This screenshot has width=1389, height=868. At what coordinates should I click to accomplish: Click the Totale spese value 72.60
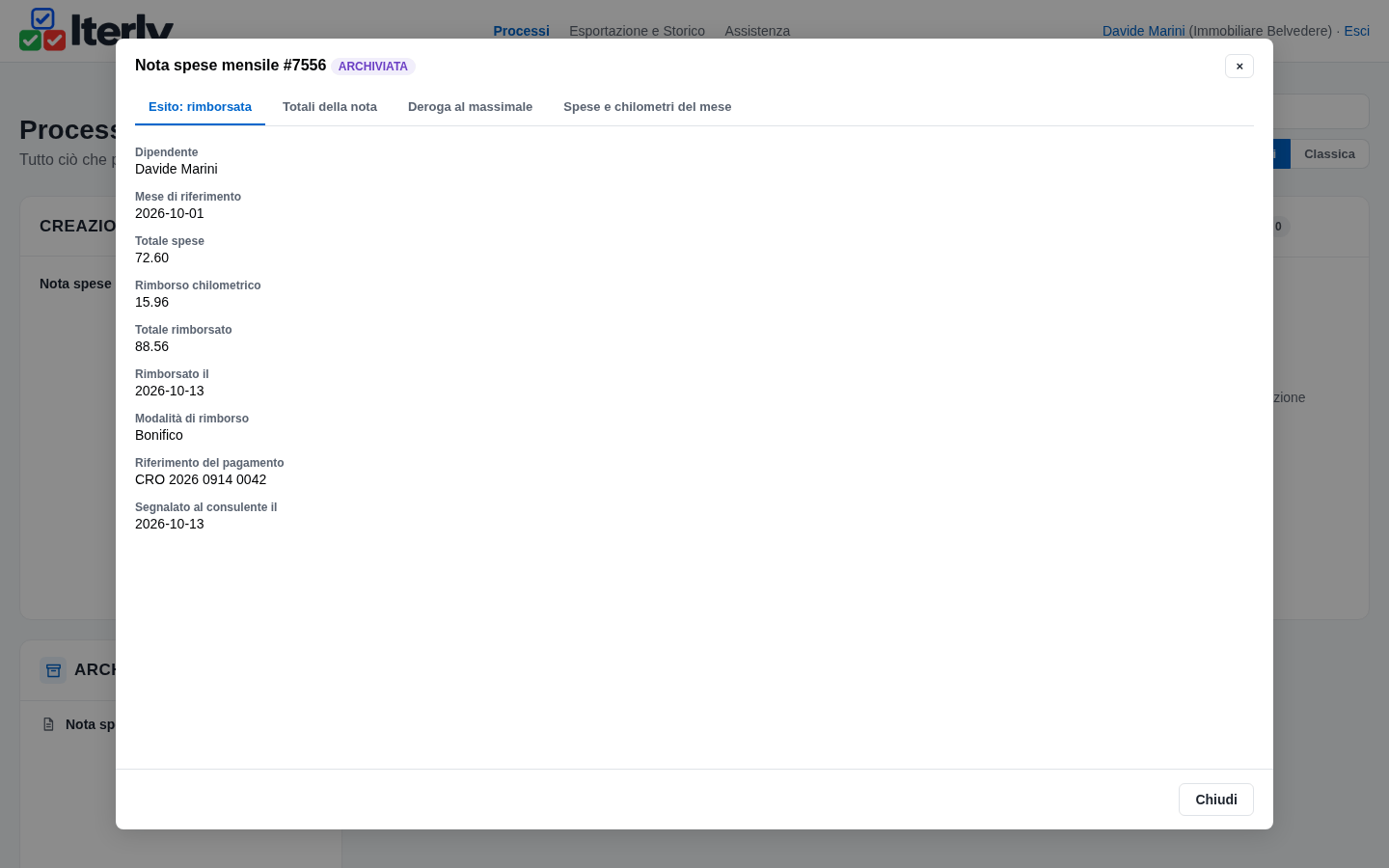pos(152,258)
